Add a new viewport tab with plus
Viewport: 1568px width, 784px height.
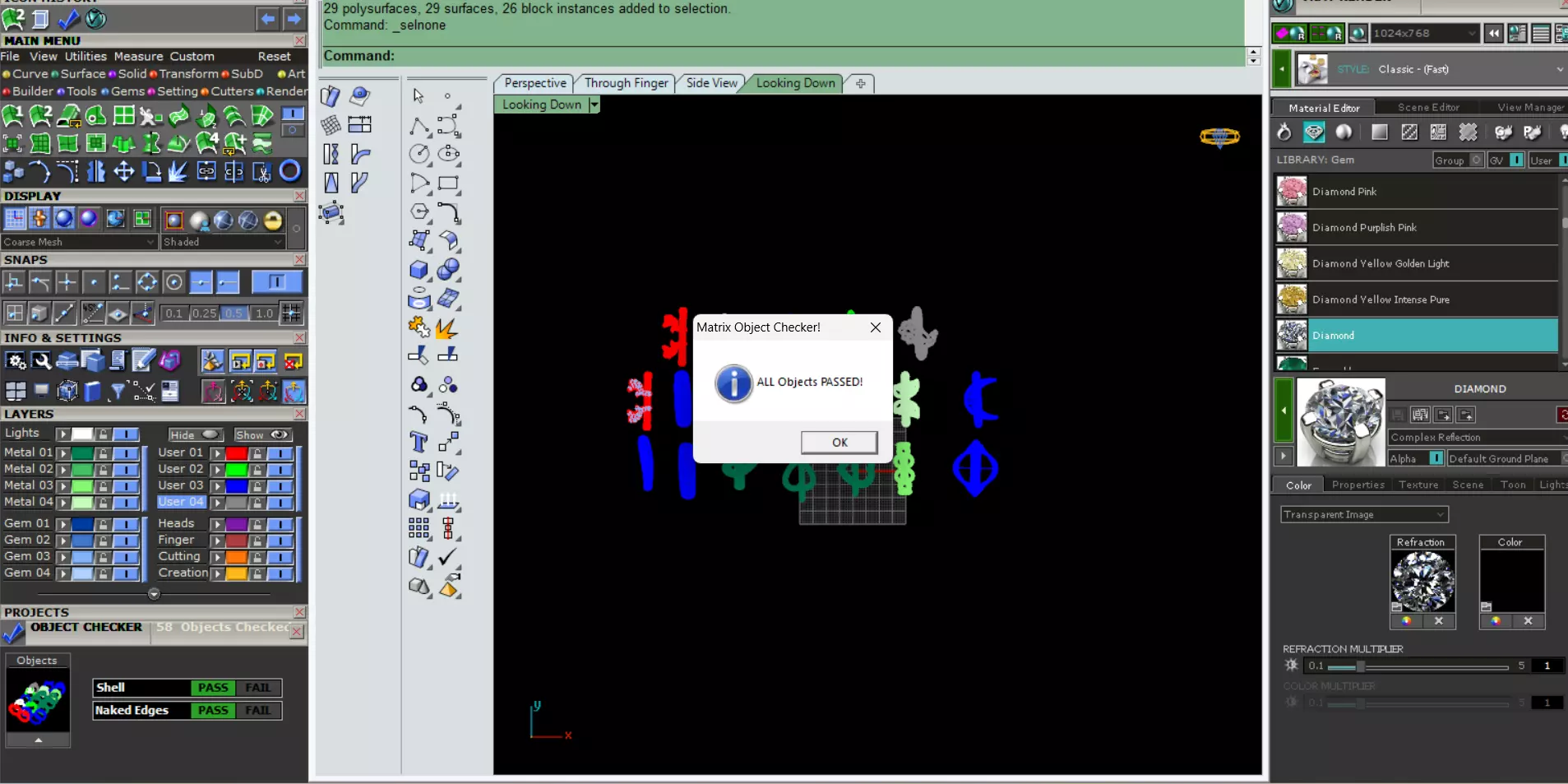(860, 83)
